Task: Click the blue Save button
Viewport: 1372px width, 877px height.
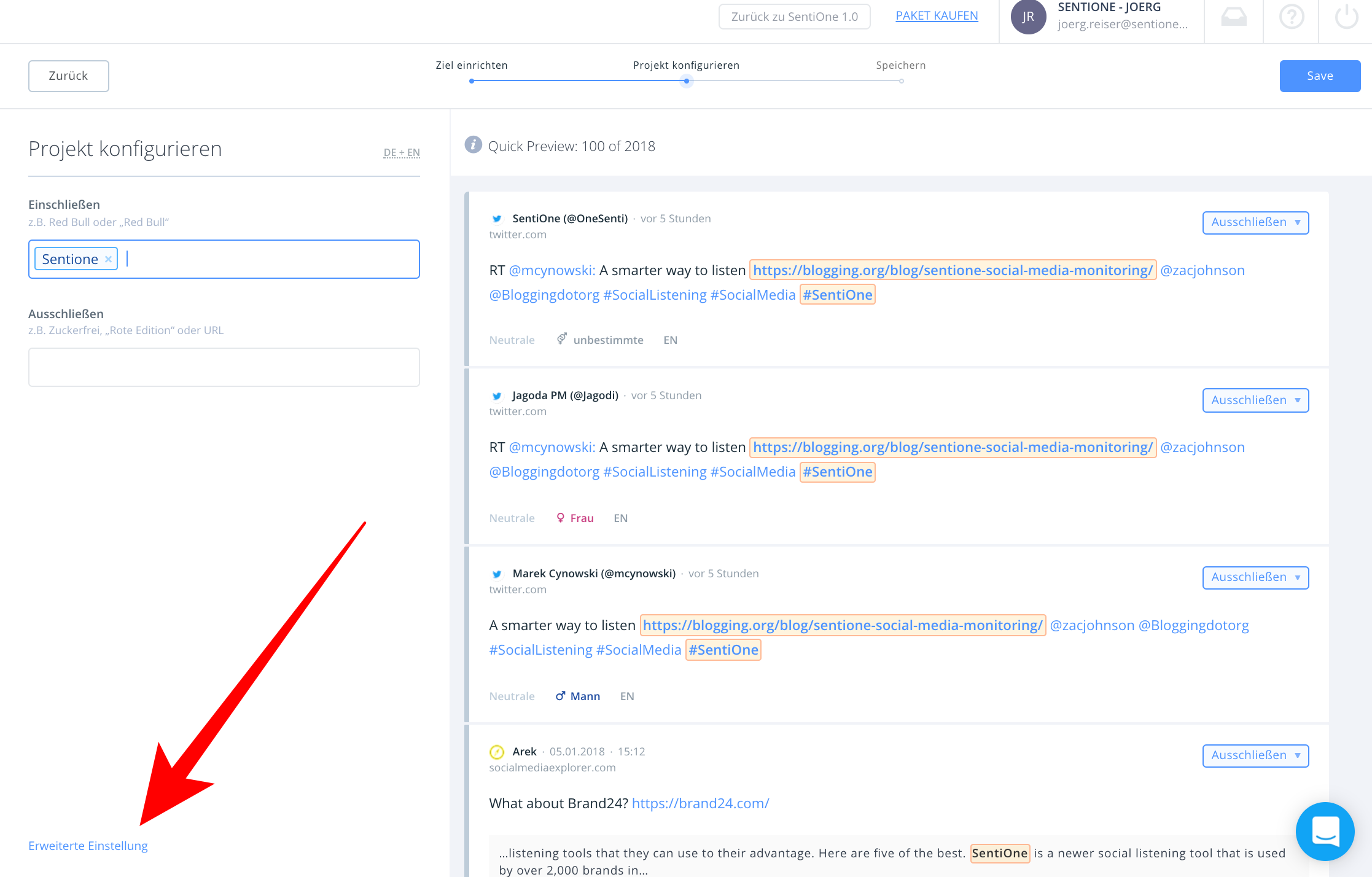Action: (x=1320, y=76)
